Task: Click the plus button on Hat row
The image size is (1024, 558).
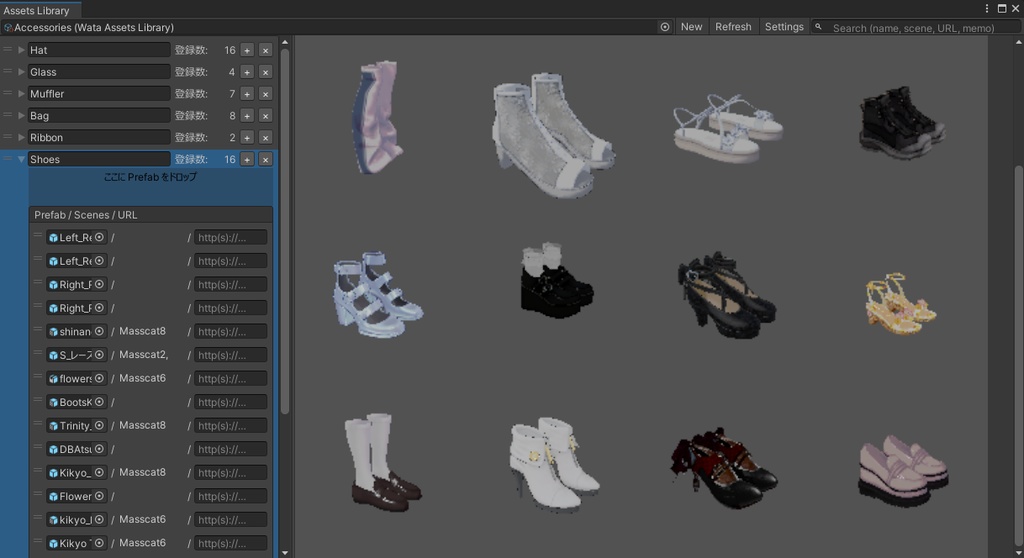Action: tap(247, 50)
